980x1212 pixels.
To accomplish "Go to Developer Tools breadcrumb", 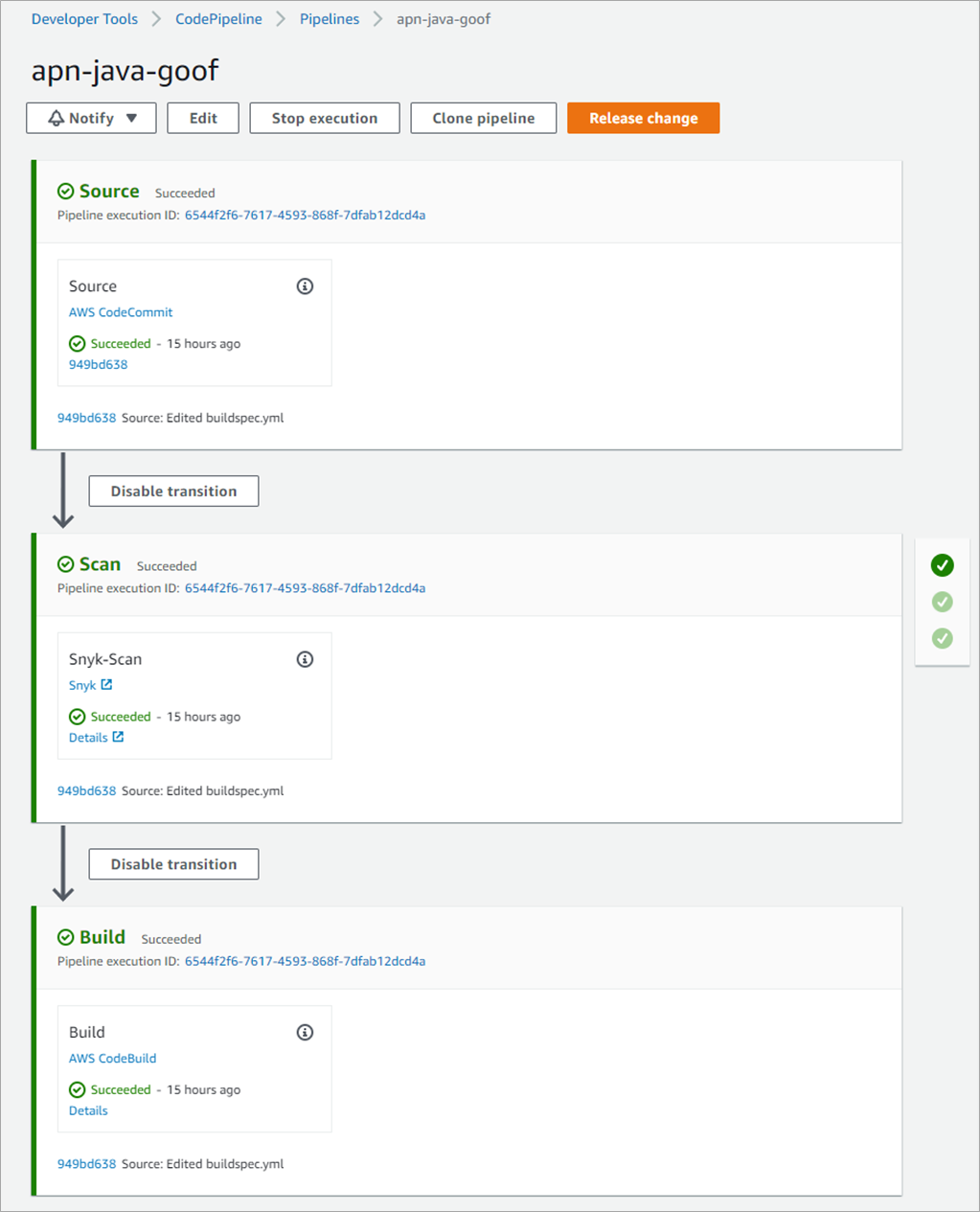I will click(x=84, y=19).
